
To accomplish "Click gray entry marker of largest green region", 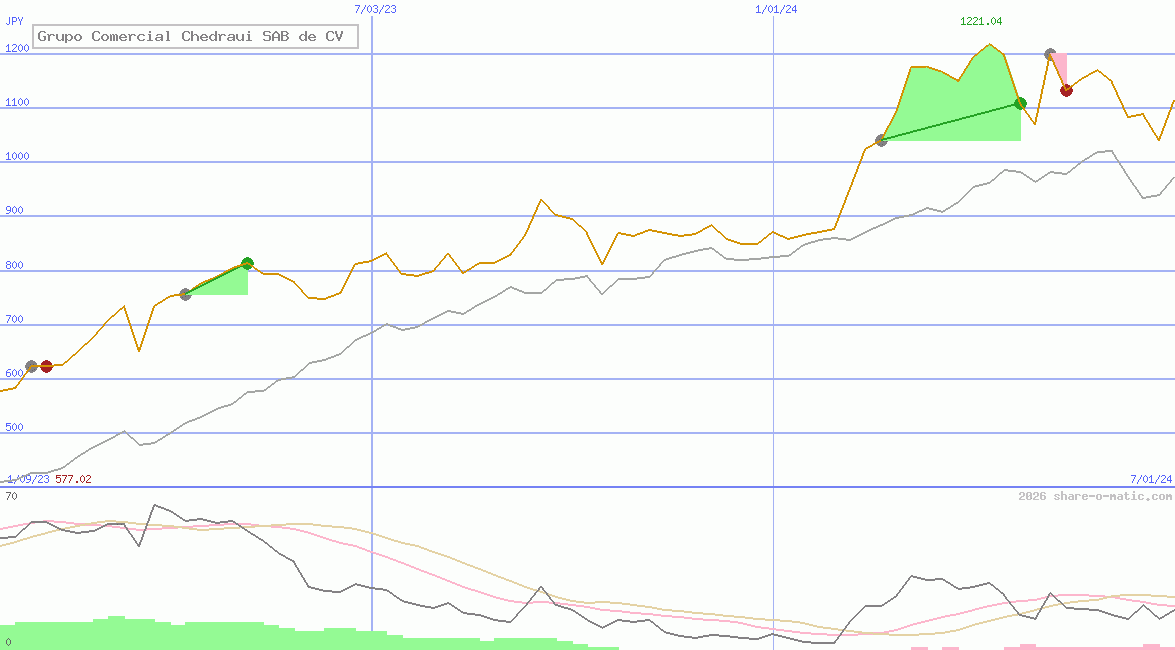I will tap(881, 140).
